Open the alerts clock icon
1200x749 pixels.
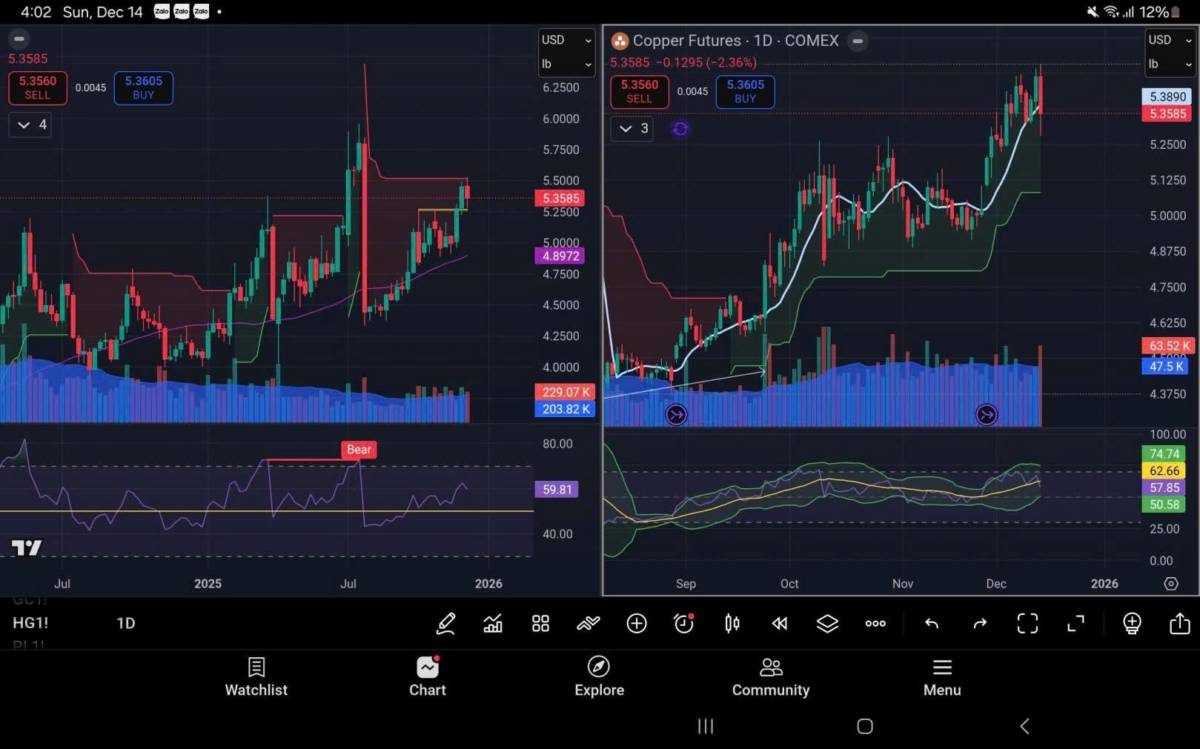pyautogui.click(x=684, y=624)
